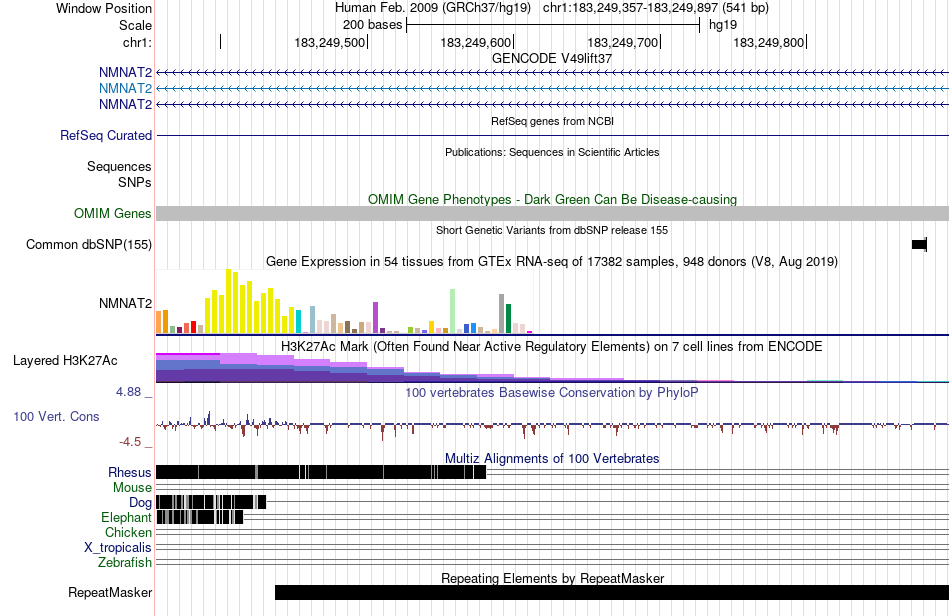Select the third NMNAT2 transcript label
Viewport: 950px width, 616px height.
point(125,104)
